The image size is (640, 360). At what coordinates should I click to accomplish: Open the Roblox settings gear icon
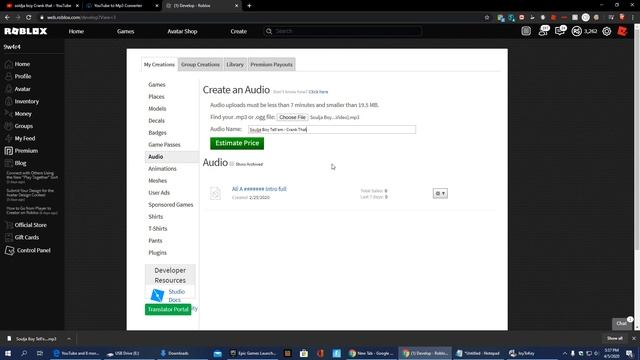pos(607,31)
